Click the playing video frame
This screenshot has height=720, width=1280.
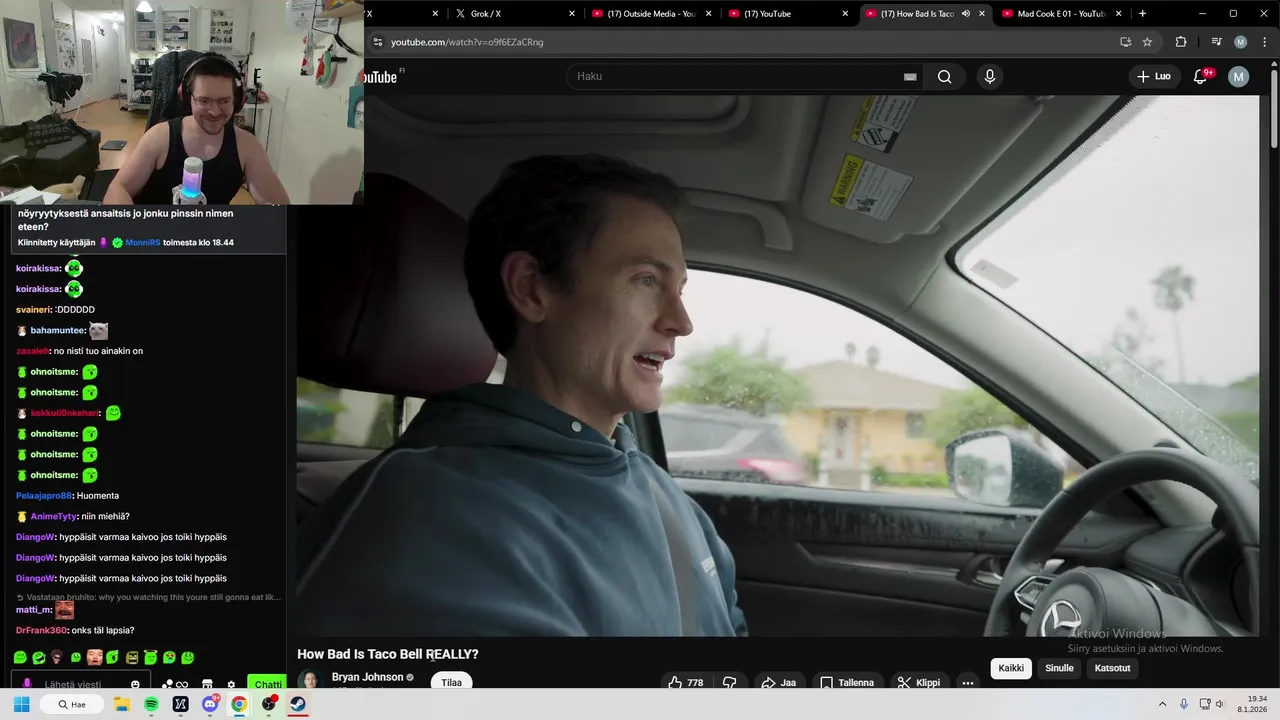click(778, 366)
